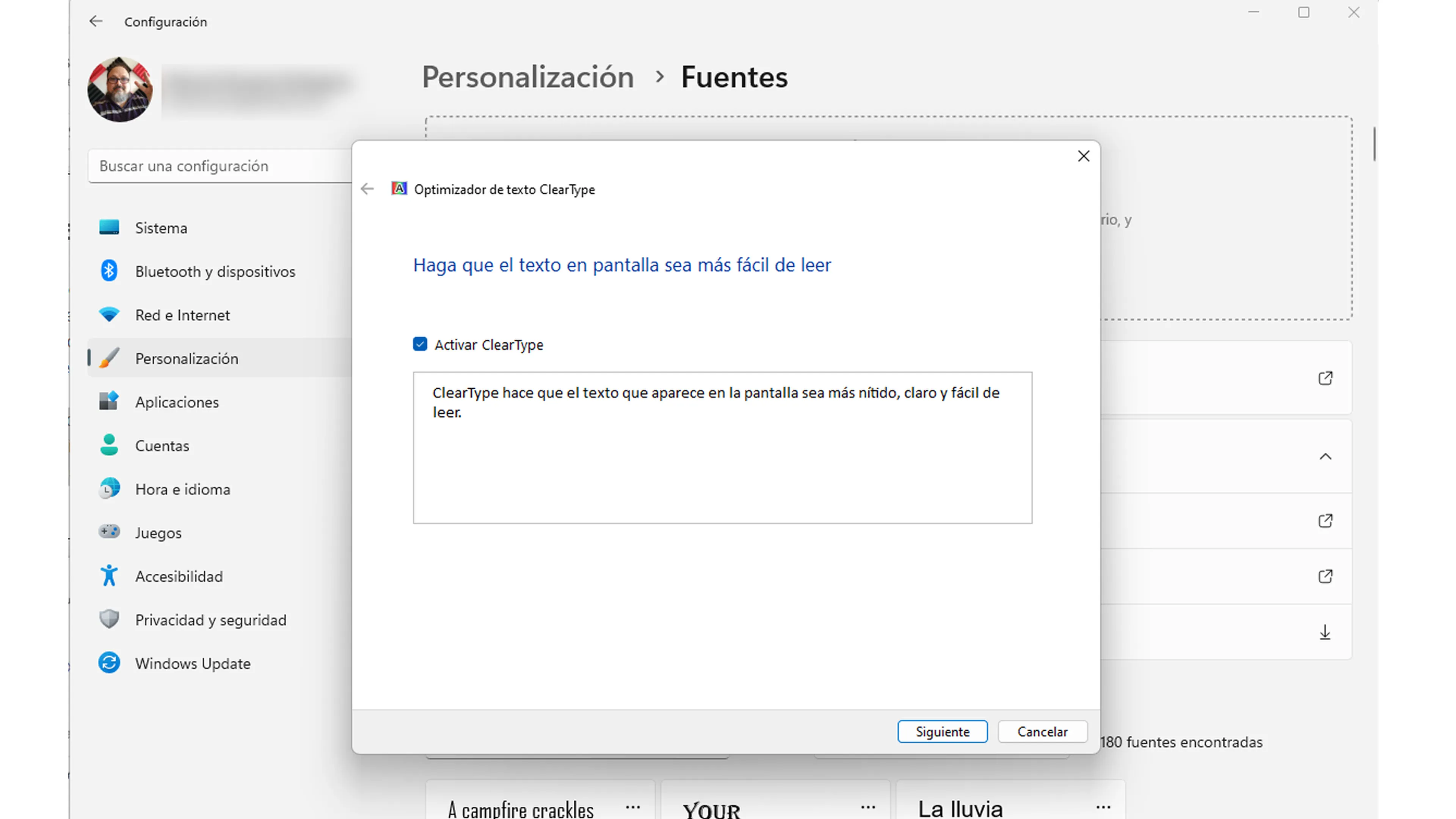Image resolution: width=1456 pixels, height=819 pixels.
Task: Open Cuentas settings
Action: (219, 445)
